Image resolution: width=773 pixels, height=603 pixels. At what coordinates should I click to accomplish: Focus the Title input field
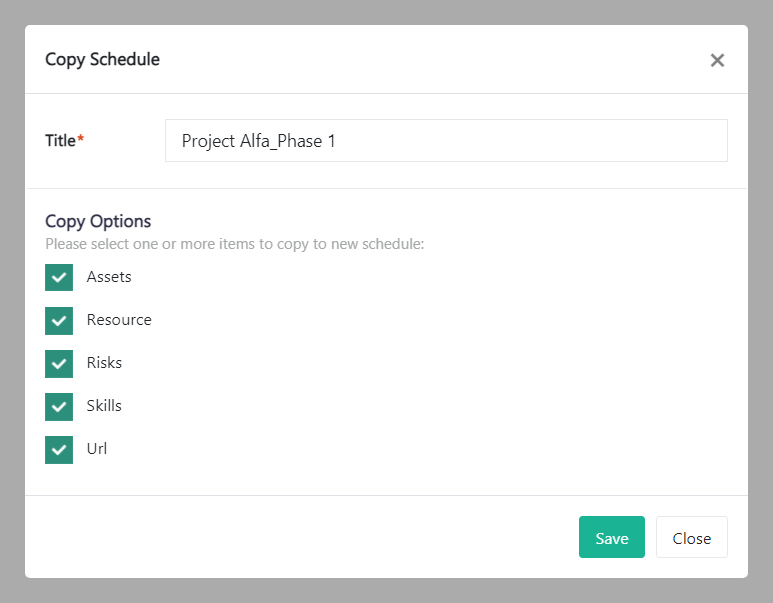click(x=446, y=141)
